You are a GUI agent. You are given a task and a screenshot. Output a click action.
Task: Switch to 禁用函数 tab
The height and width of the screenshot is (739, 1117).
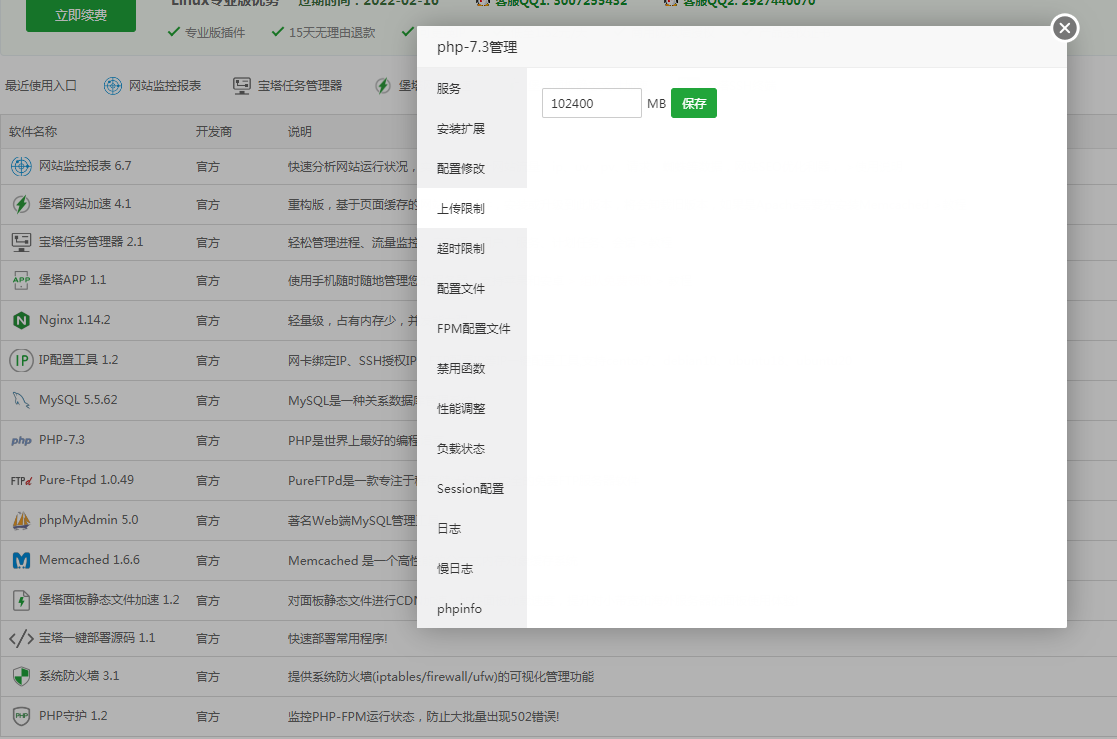pos(472,368)
